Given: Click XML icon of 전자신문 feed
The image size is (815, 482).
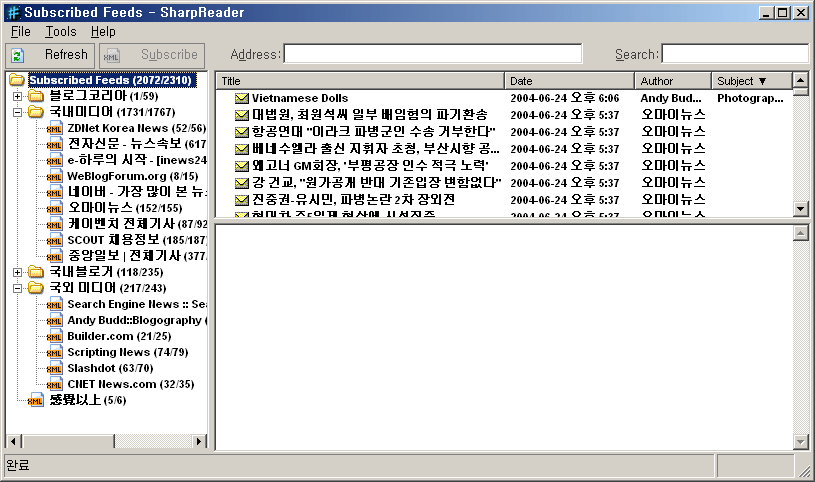Looking at the screenshot, I should 54,145.
